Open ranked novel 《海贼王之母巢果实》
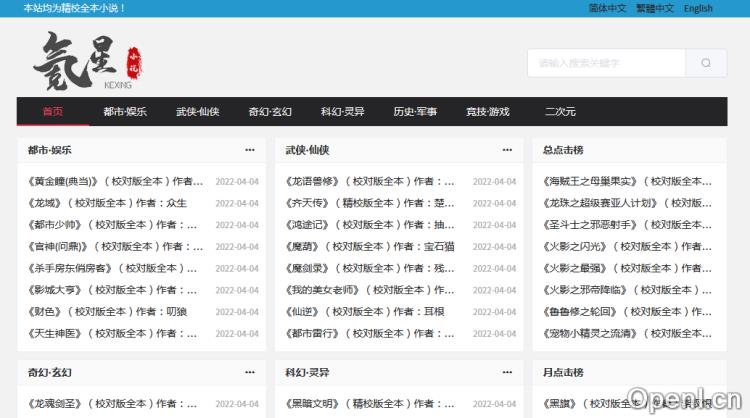Image resolution: width=750 pixels, height=418 pixels. [627, 181]
